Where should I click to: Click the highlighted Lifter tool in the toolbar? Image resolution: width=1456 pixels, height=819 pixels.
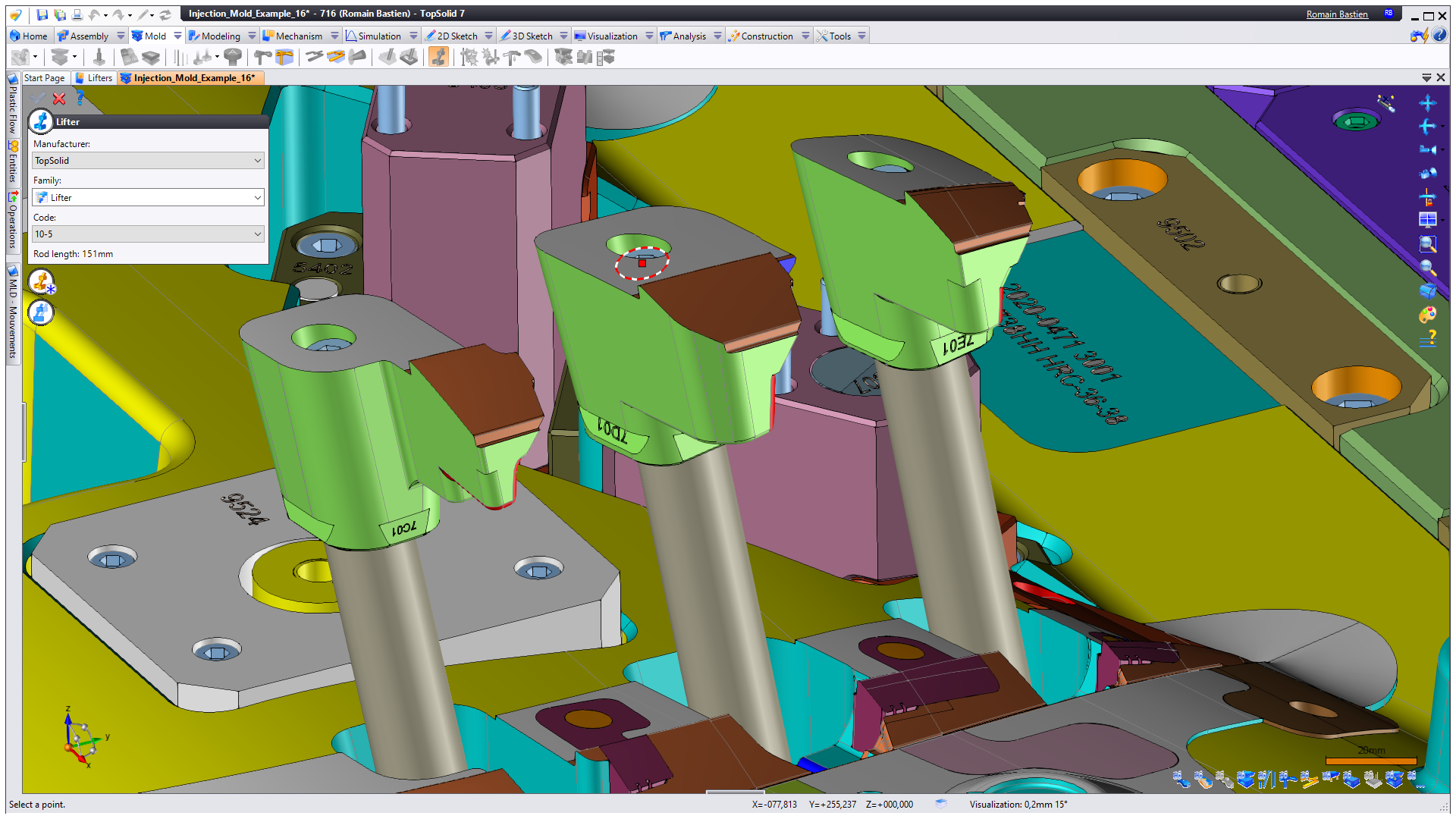pos(438,57)
